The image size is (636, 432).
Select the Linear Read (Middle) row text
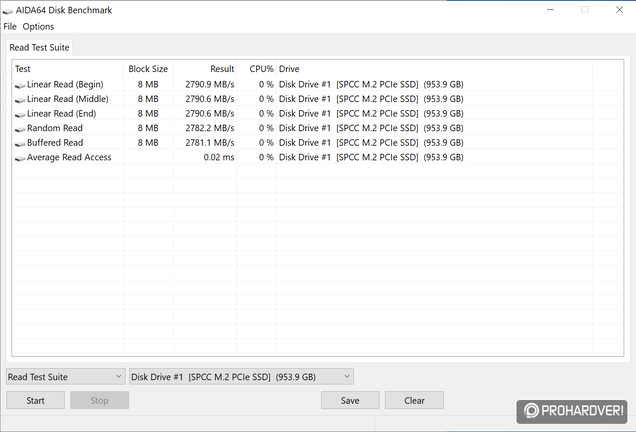click(x=68, y=99)
